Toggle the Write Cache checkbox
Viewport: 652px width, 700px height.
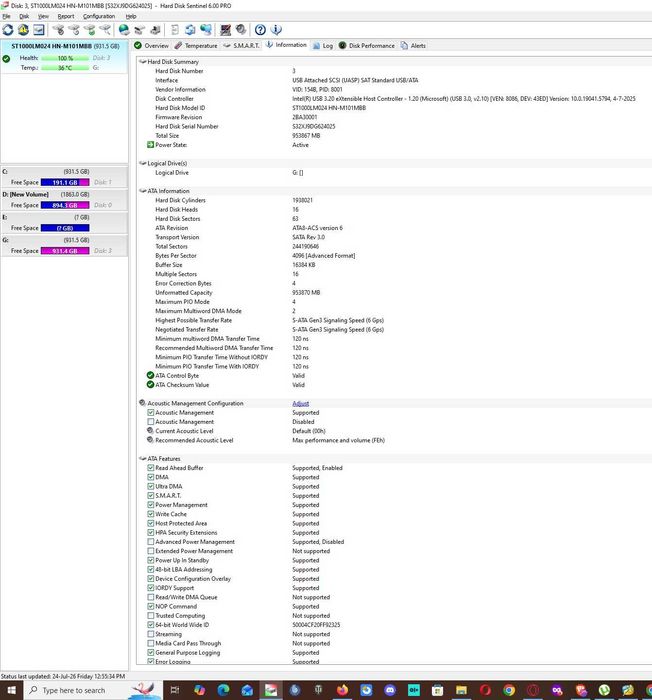pyautogui.click(x=150, y=514)
